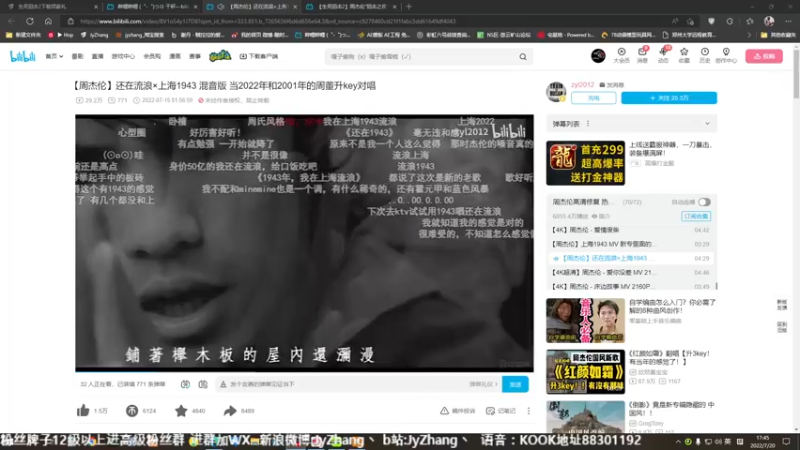Image resolution: width=800 pixels, height=450 pixels.
Task: Click the bilibili logo in the header
Action: (22, 56)
